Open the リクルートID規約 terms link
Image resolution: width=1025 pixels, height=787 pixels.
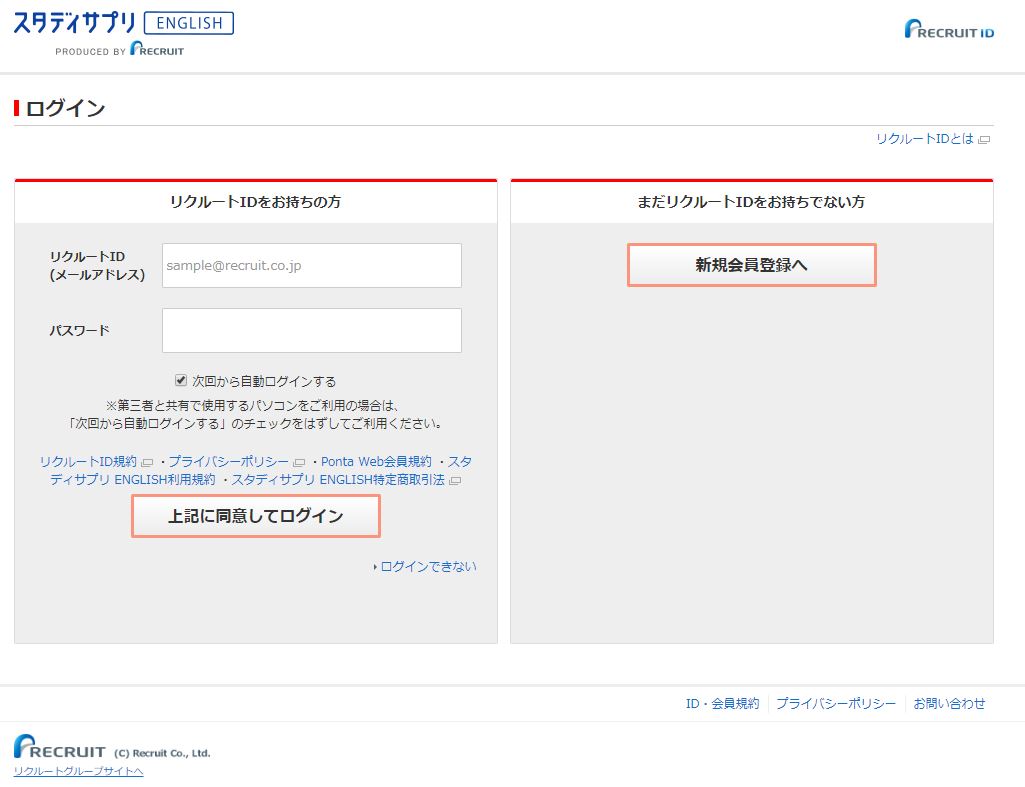[88, 462]
